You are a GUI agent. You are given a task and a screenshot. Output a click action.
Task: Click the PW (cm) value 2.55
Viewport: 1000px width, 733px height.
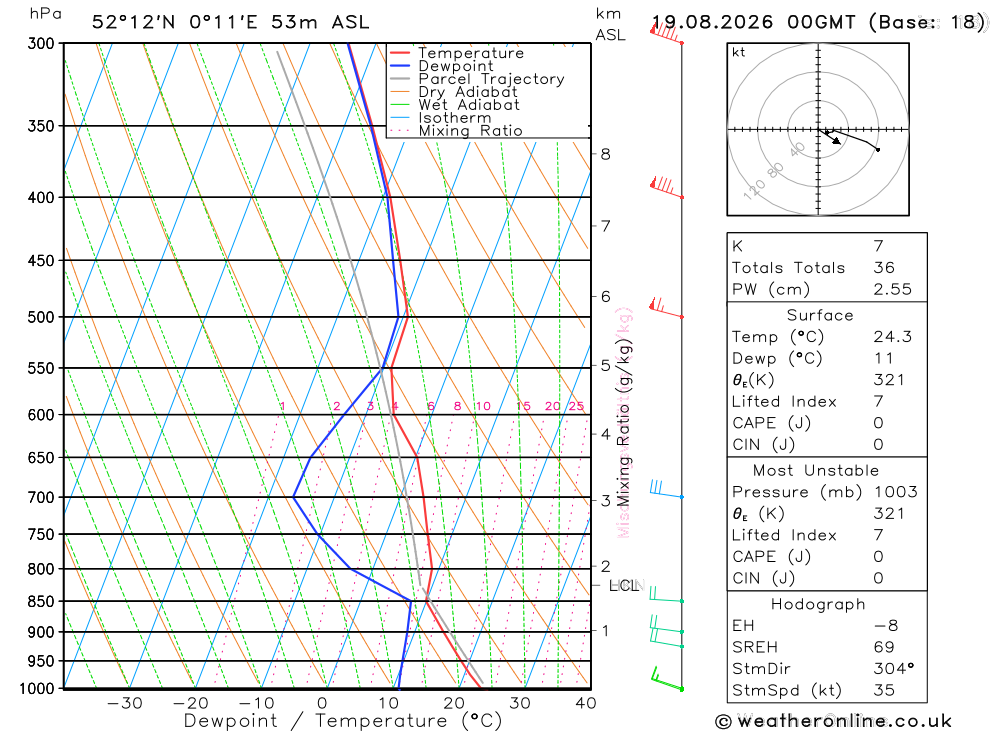point(893,290)
